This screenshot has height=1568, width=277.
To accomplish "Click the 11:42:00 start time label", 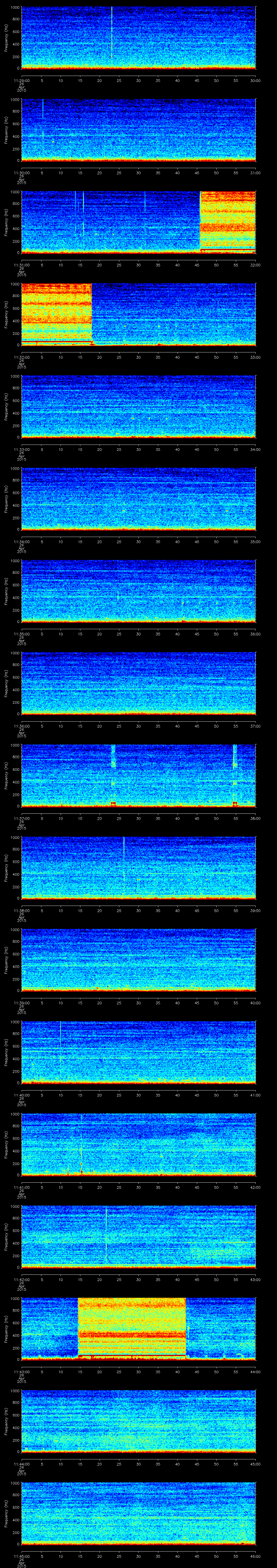I will (x=21, y=1279).
